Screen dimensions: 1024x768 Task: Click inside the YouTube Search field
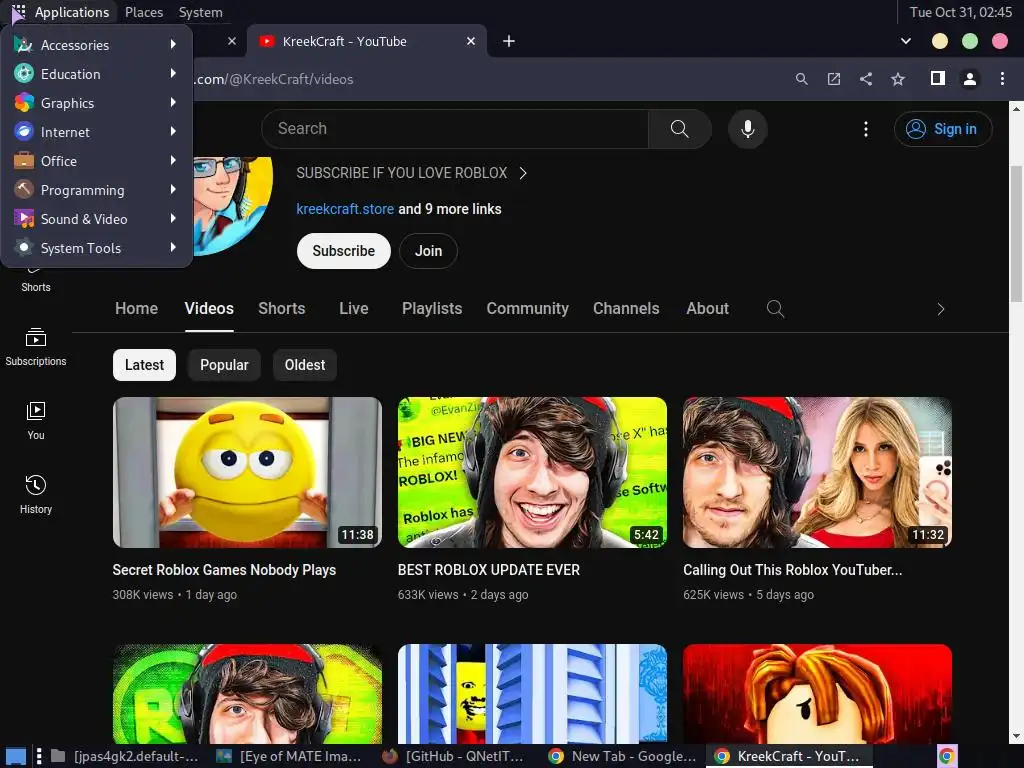click(x=455, y=129)
